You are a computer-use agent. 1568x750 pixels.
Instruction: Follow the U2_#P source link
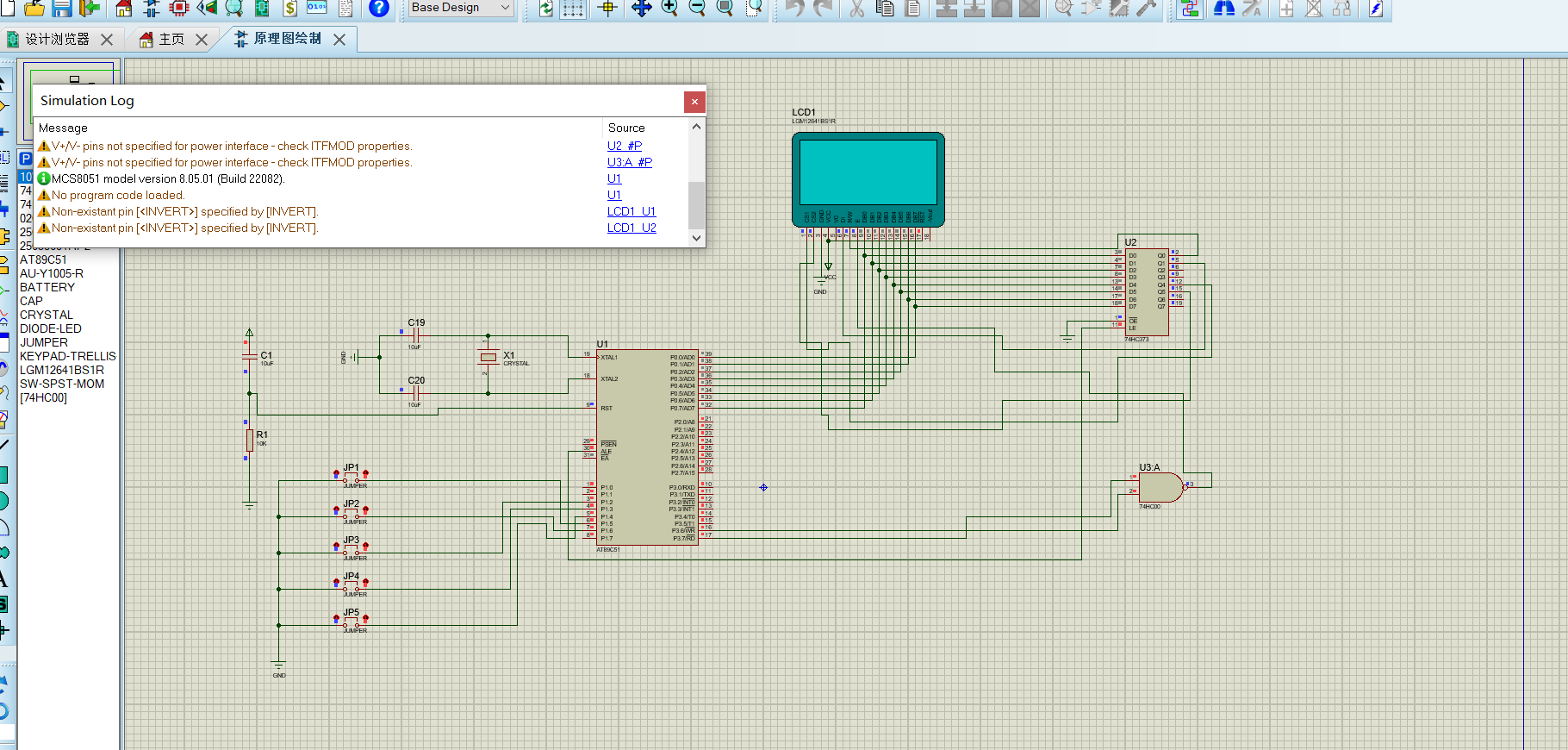pyautogui.click(x=625, y=146)
